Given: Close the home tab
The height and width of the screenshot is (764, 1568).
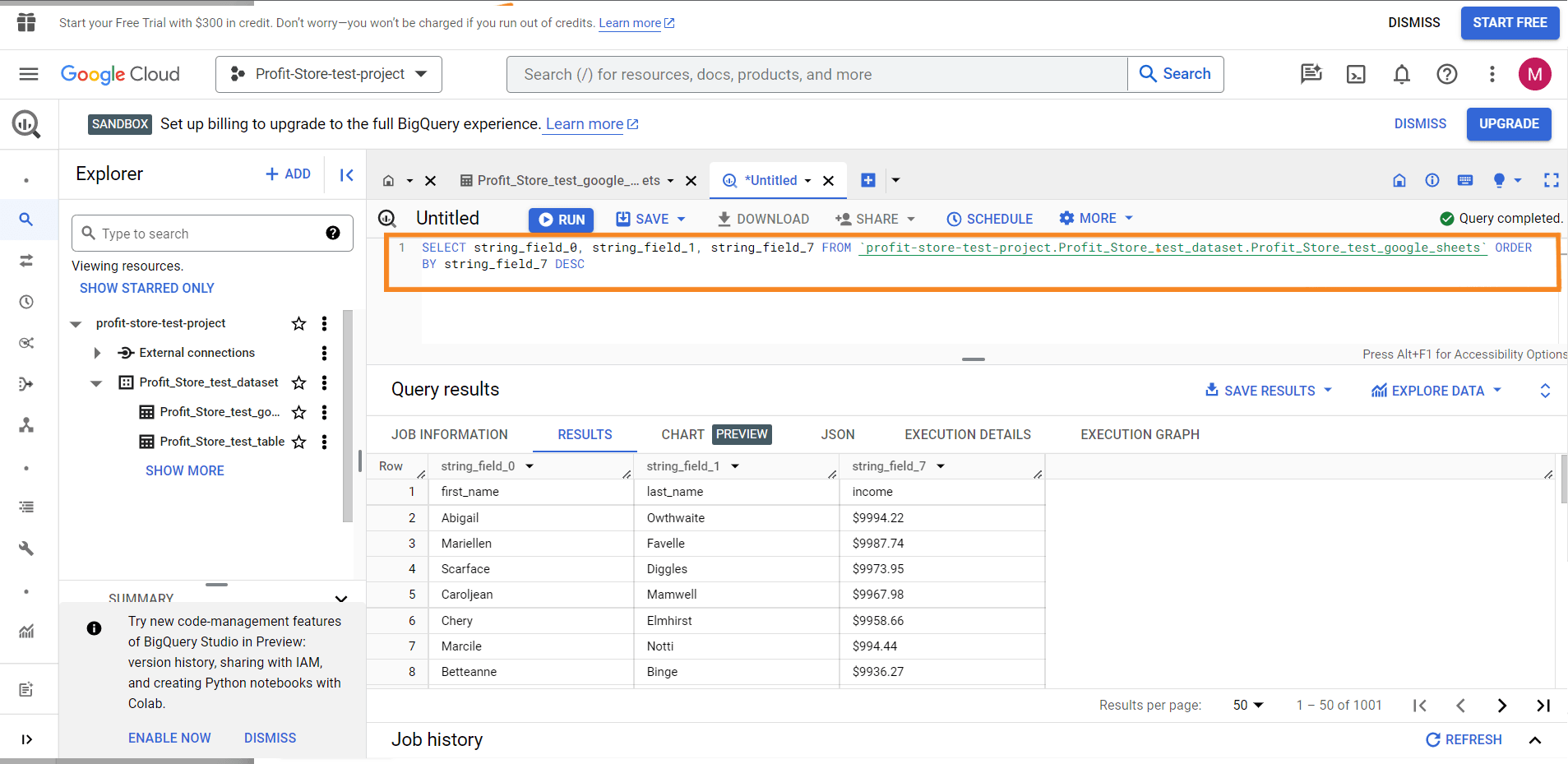Looking at the screenshot, I should click(x=430, y=181).
